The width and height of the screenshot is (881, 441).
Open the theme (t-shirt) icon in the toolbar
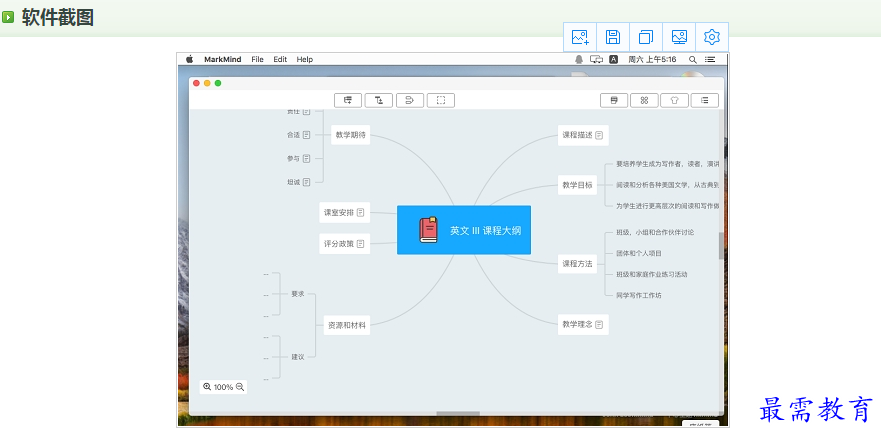click(x=675, y=100)
